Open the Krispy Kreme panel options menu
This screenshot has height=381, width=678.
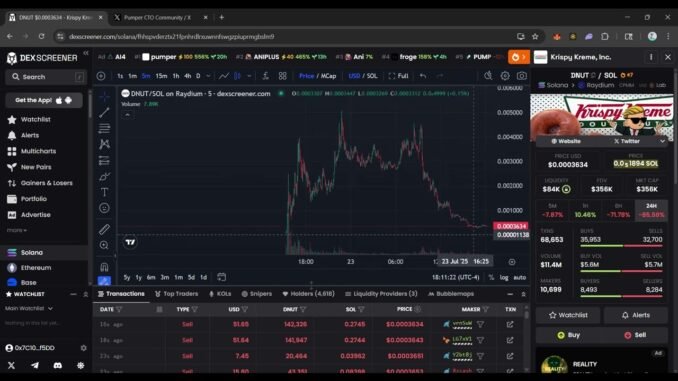651,57
